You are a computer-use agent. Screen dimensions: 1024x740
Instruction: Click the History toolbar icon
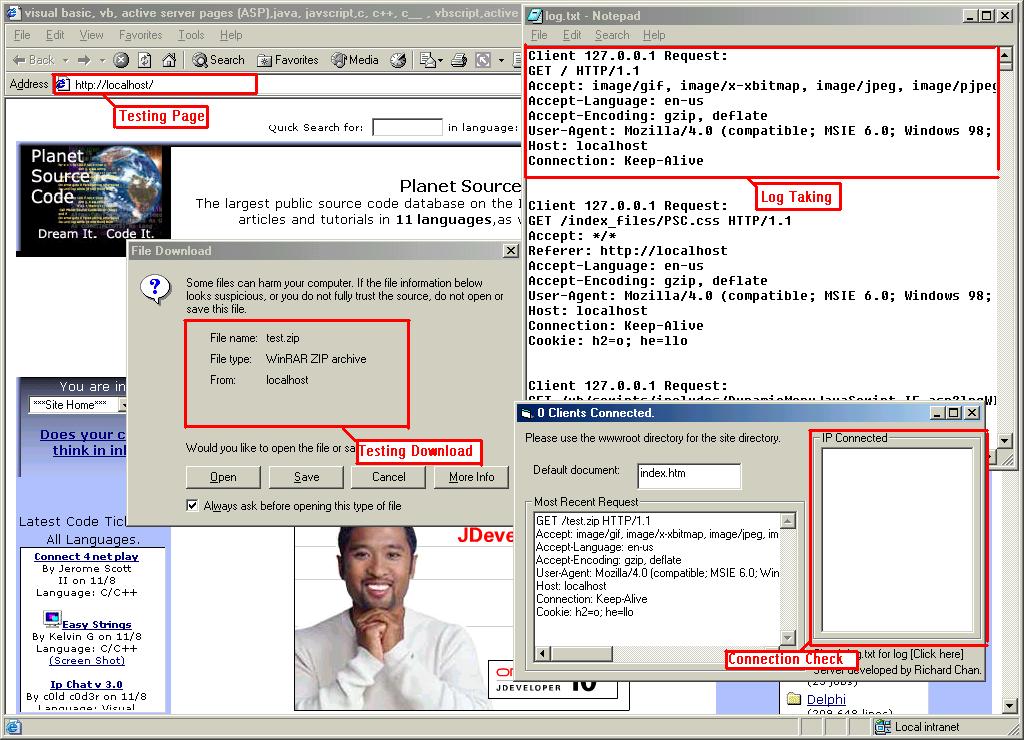398,60
